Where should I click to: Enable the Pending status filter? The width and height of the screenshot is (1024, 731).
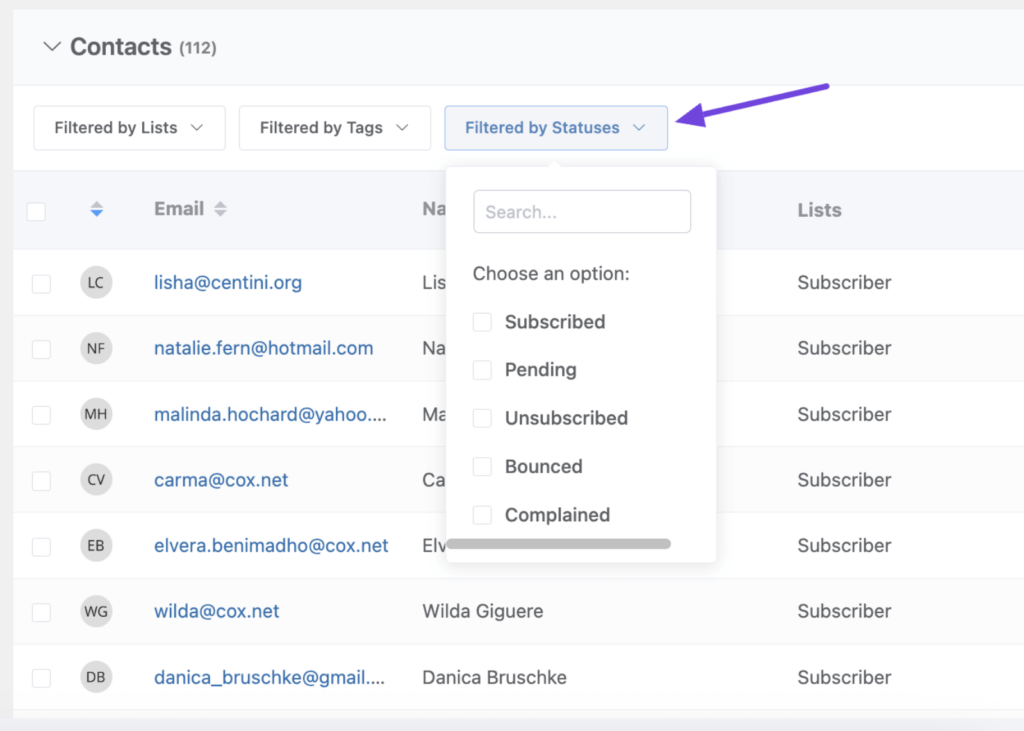click(482, 370)
